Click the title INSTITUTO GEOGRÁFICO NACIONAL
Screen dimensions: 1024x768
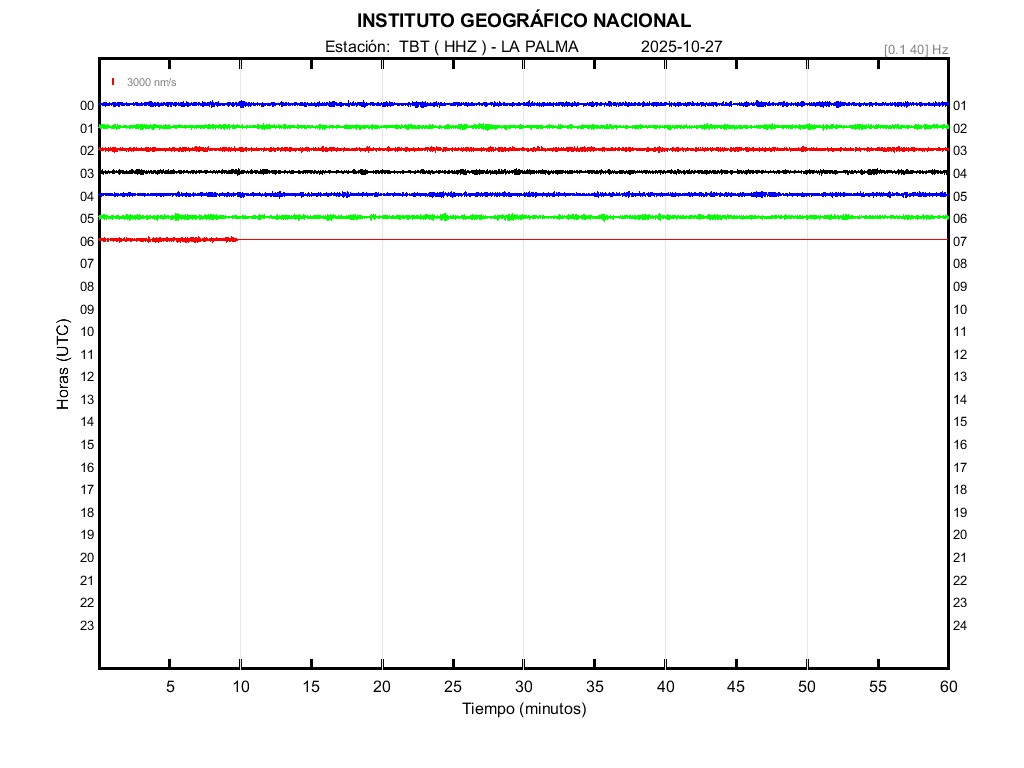[523, 21]
